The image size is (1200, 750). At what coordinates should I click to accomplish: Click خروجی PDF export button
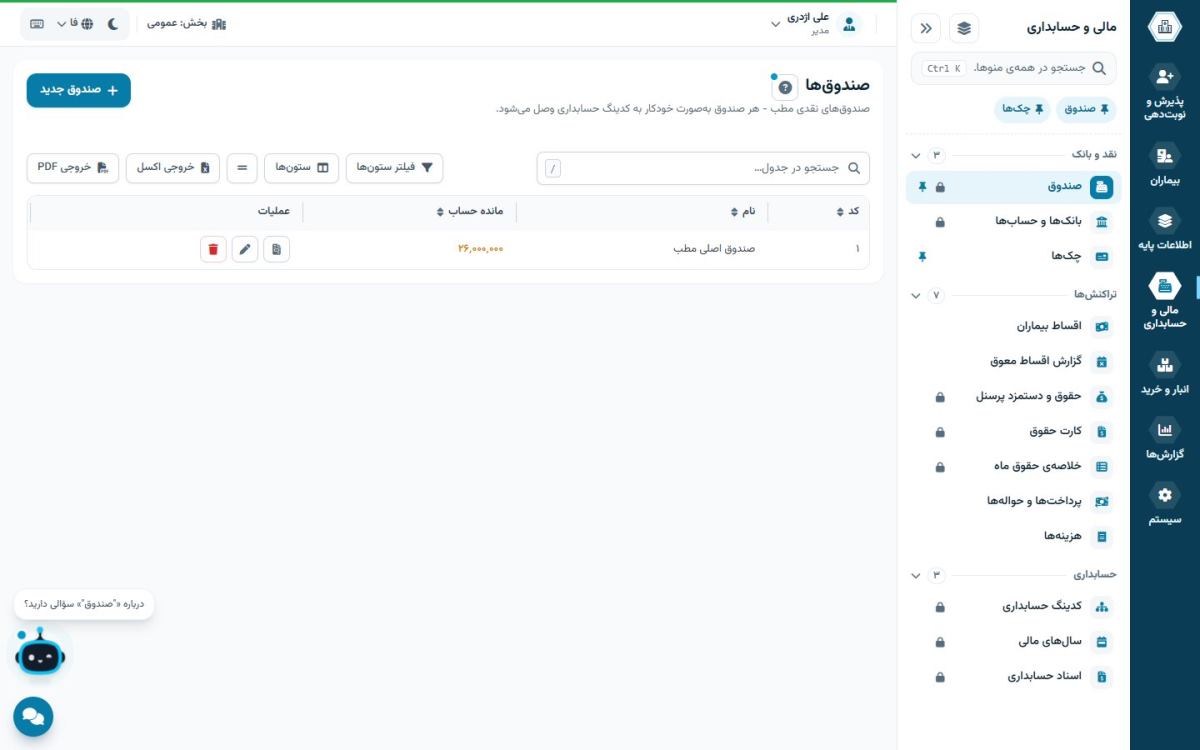point(73,168)
